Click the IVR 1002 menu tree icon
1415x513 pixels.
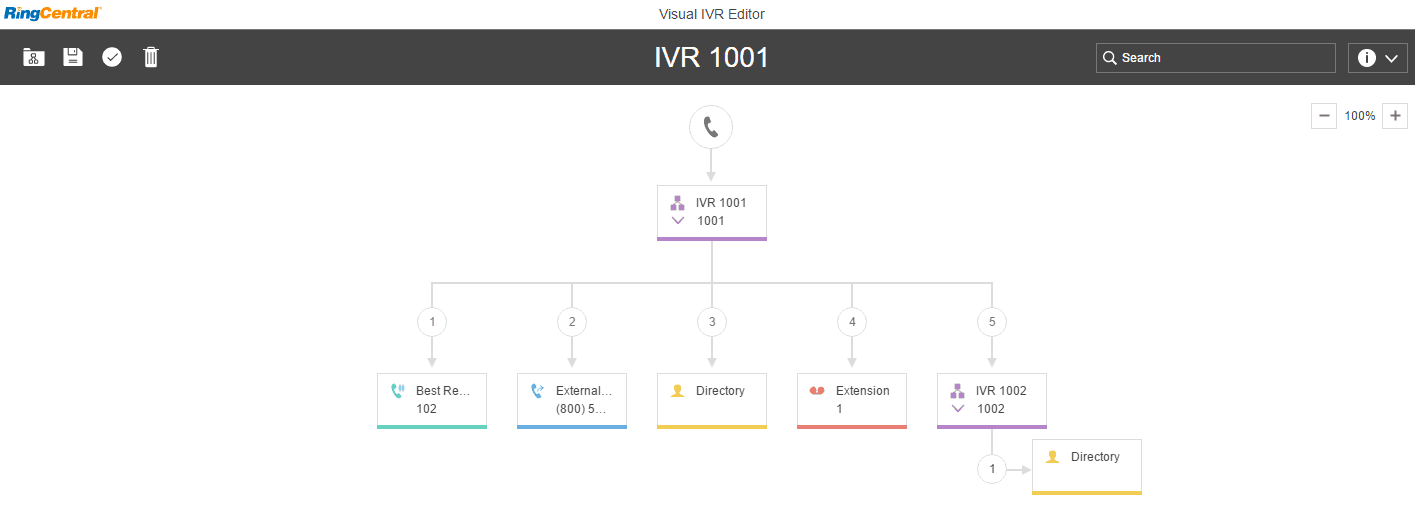coord(958,391)
